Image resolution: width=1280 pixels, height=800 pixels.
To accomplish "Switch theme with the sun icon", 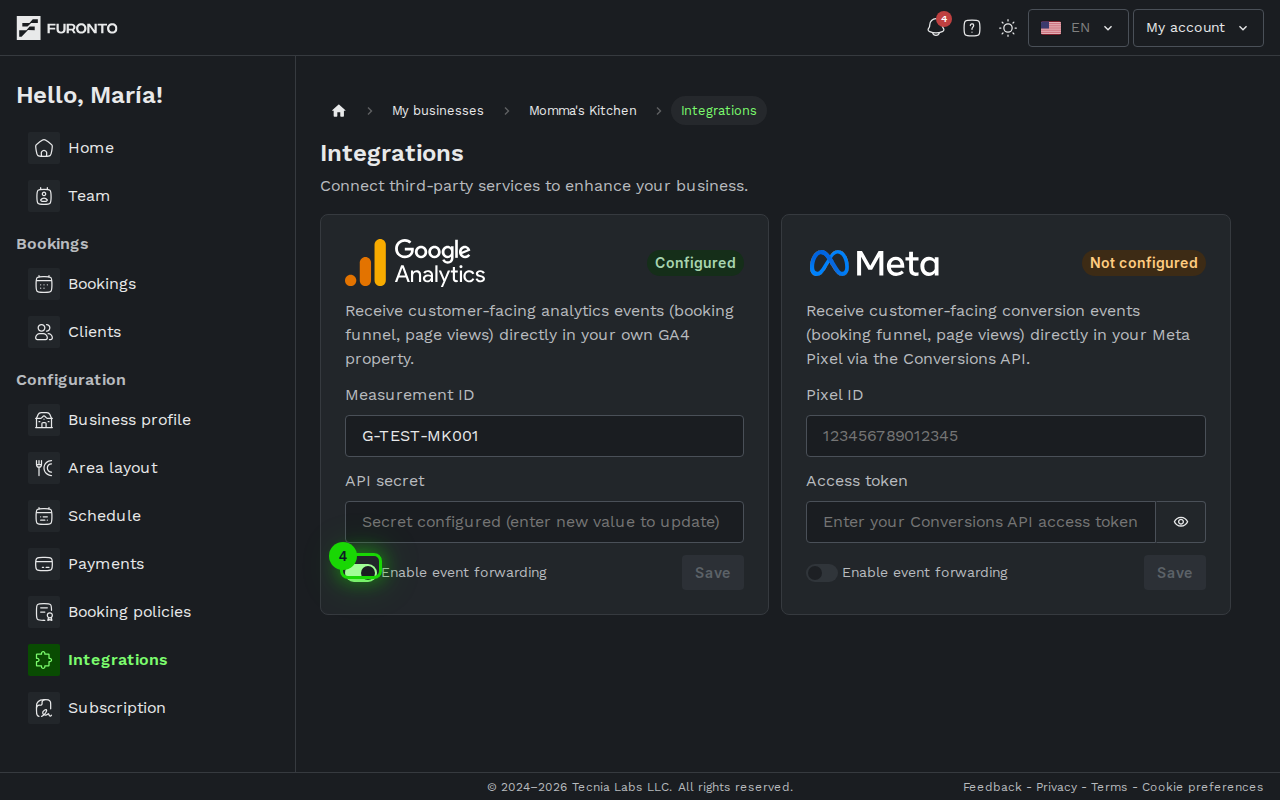I will (x=1008, y=28).
